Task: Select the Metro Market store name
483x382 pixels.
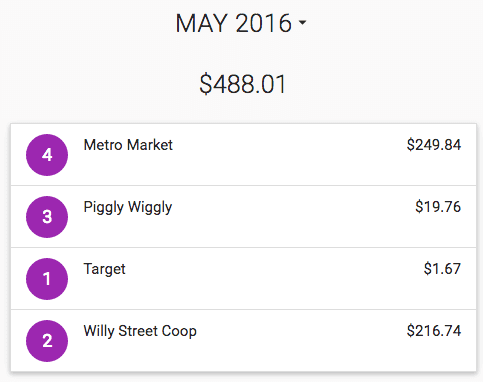Action: coord(128,145)
